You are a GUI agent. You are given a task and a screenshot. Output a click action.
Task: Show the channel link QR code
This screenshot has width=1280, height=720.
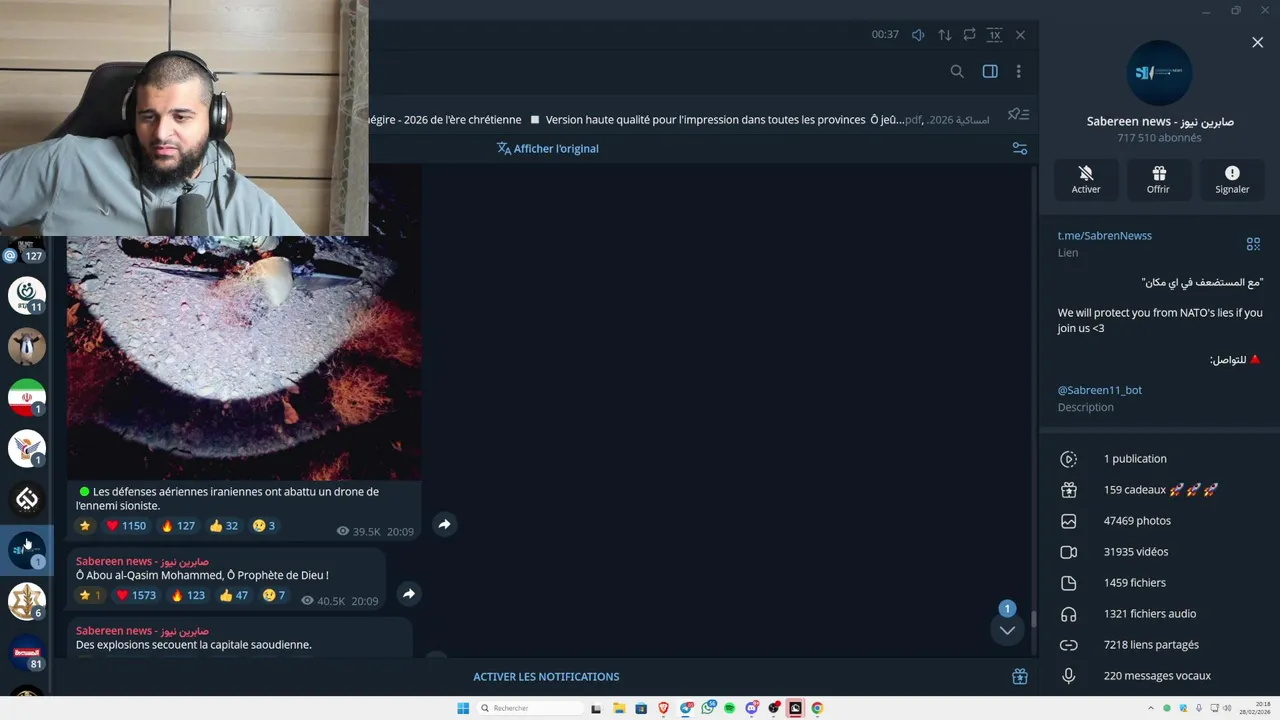1253,243
